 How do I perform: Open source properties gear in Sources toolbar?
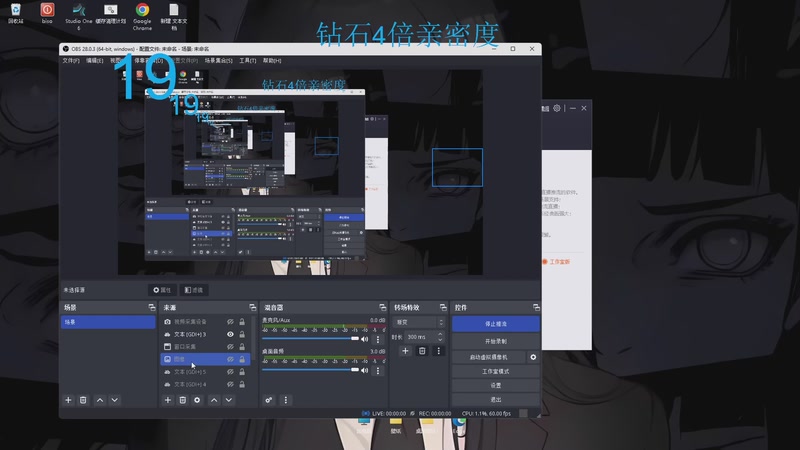coord(197,400)
